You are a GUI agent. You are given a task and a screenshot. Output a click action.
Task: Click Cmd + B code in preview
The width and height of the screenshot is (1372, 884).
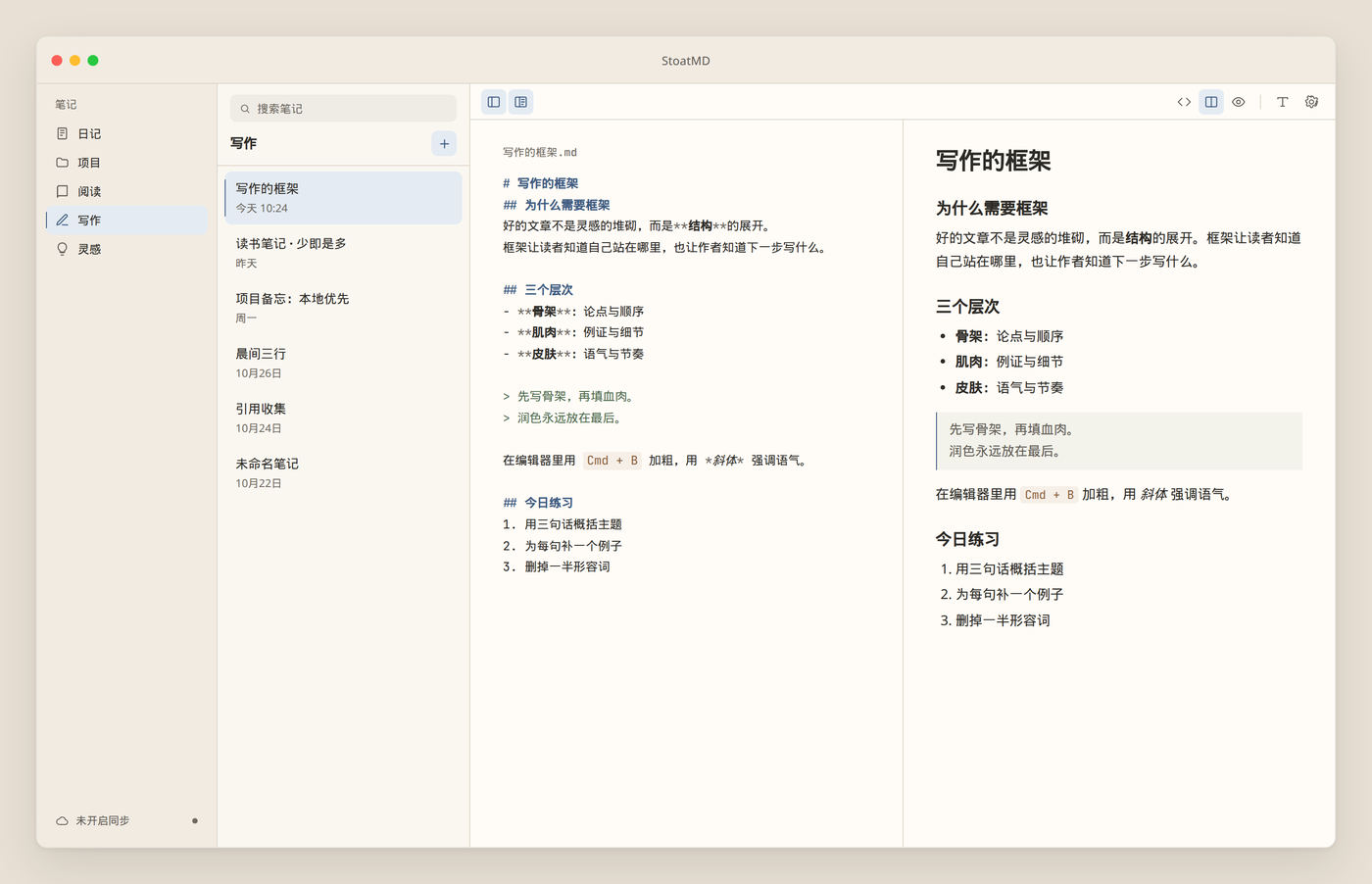point(1050,495)
